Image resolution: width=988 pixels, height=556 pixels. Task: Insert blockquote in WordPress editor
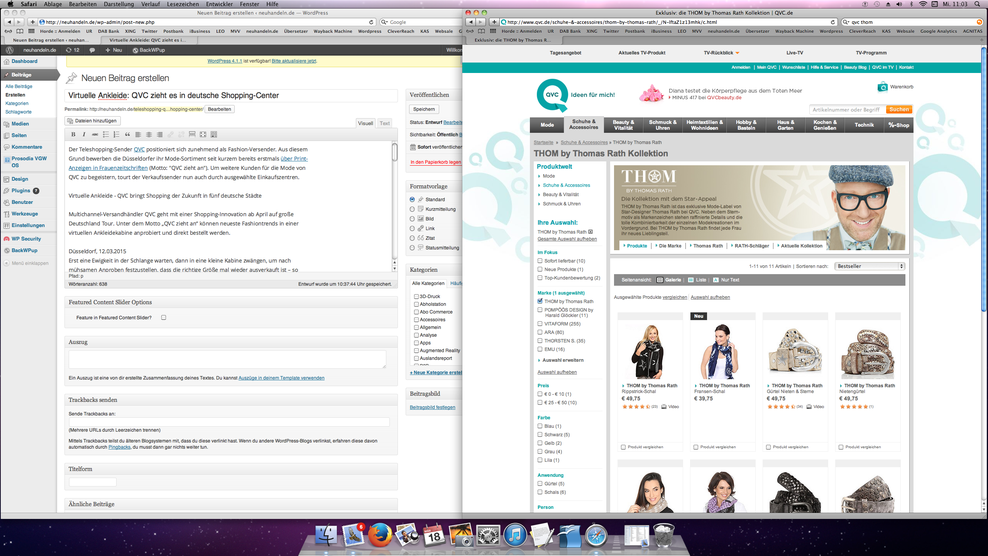127,134
